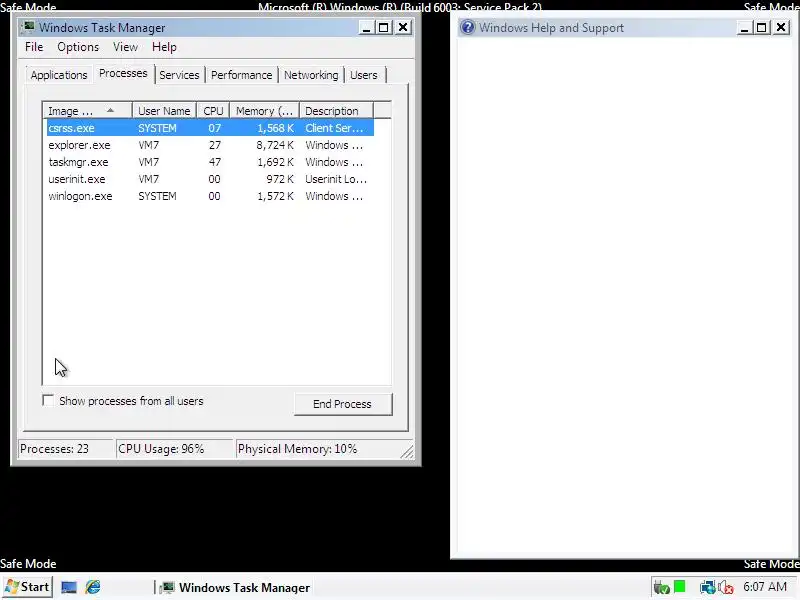Sort by Description column header
Viewport: 800px width, 600px height.
click(x=336, y=111)
